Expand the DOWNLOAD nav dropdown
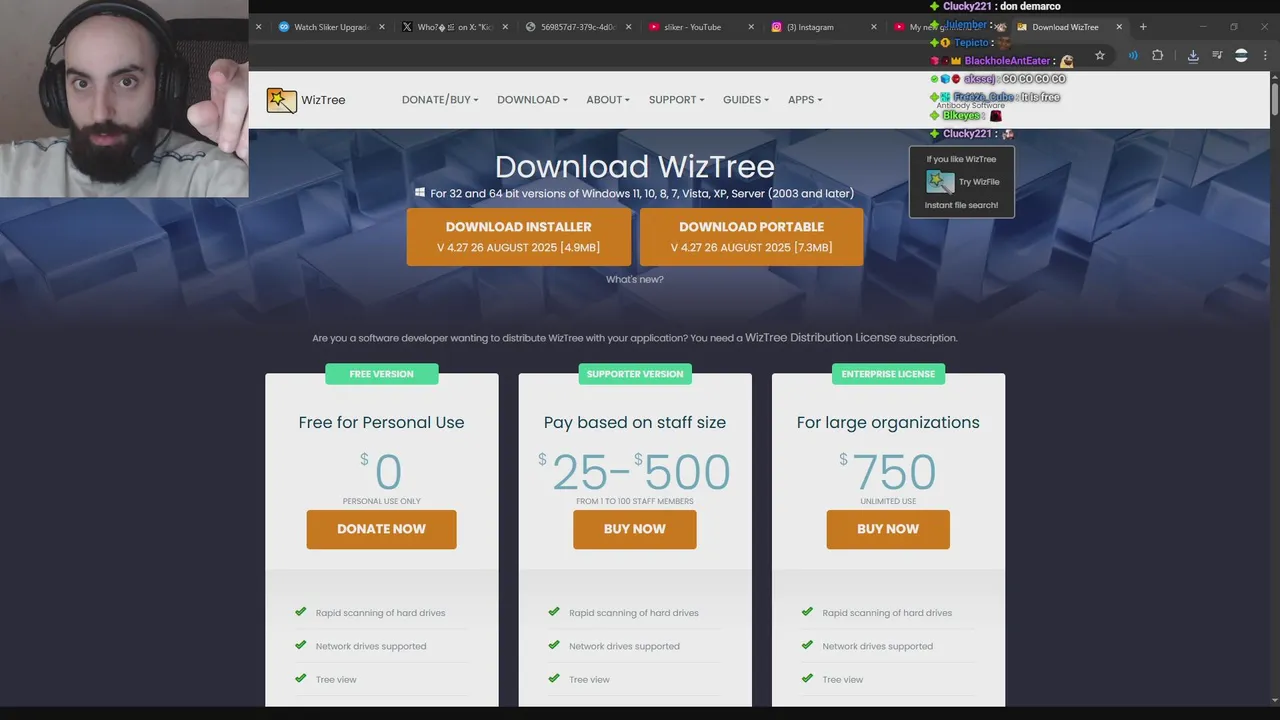This screenshot has height=720, width=1280. [x=532, y=100]
